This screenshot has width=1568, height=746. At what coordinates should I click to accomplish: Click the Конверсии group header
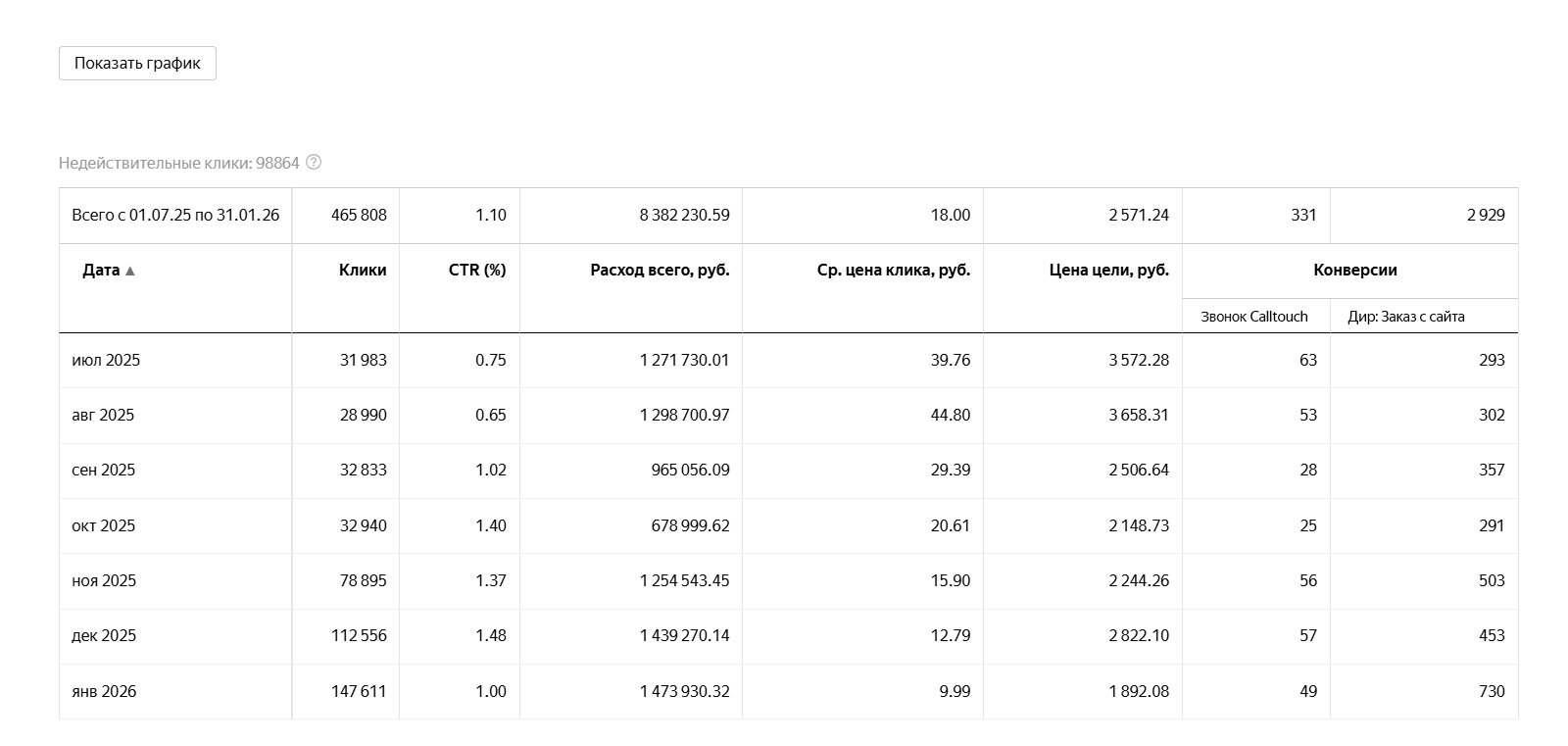pyautogui.click(x=1355, y=270)
